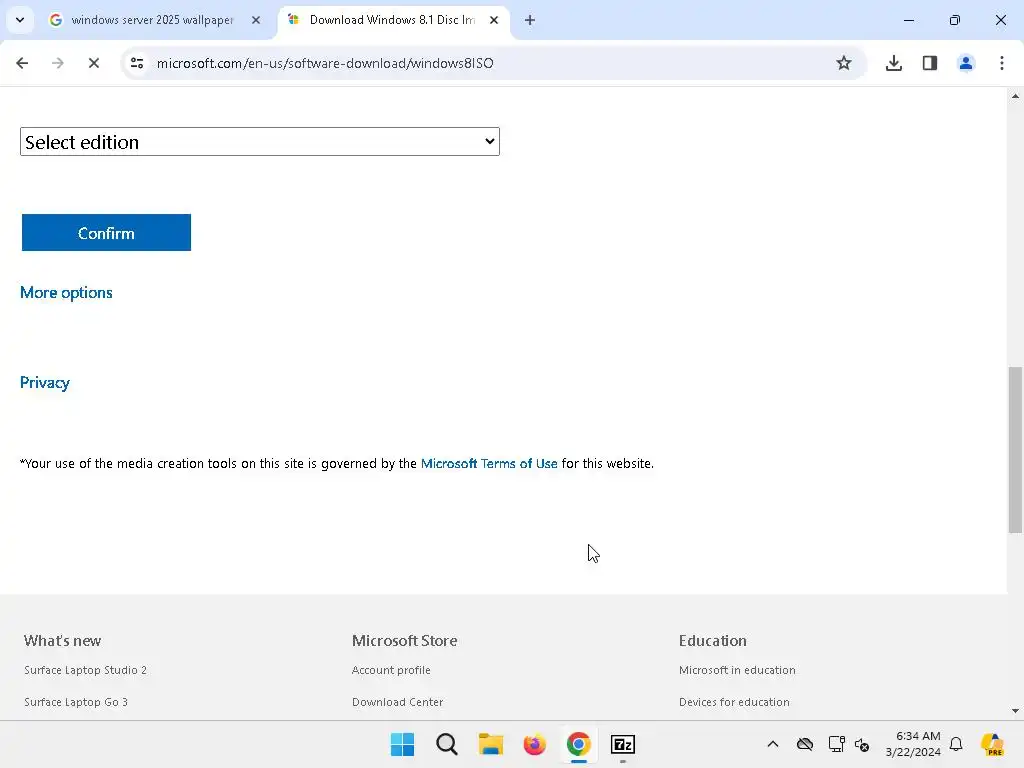Select the Download Windows 8.1 Disc Image tab
Viewport: 1024px width, 768px height.
(392, 20)
